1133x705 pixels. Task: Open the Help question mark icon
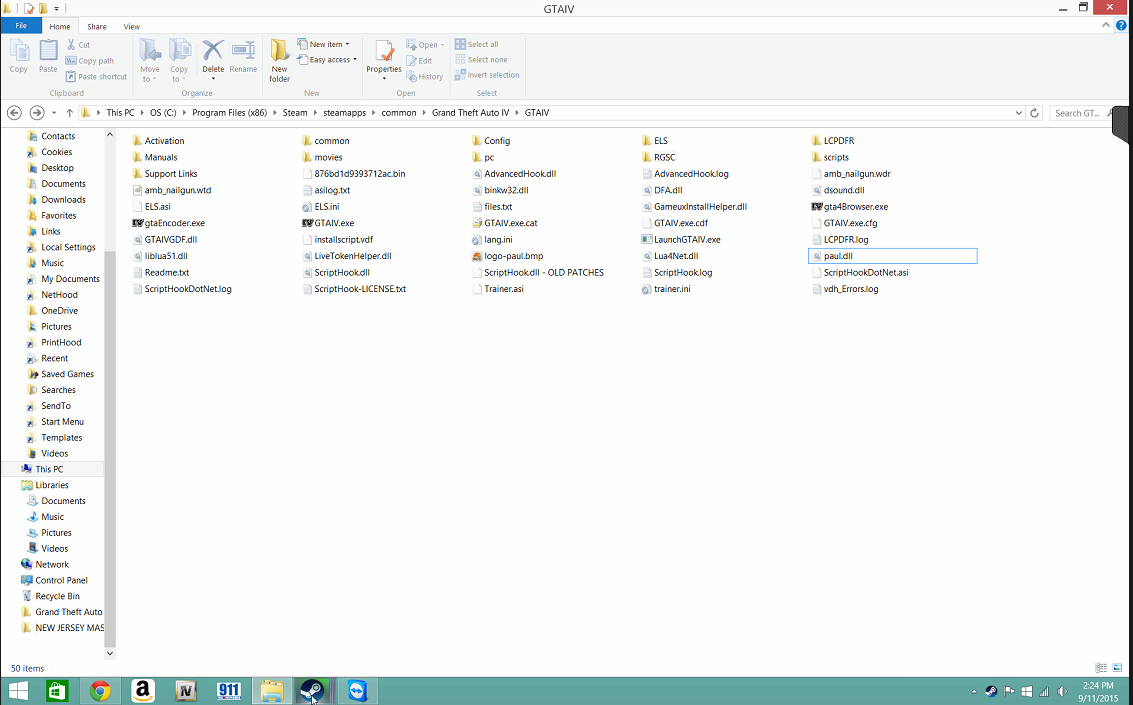1122,26
